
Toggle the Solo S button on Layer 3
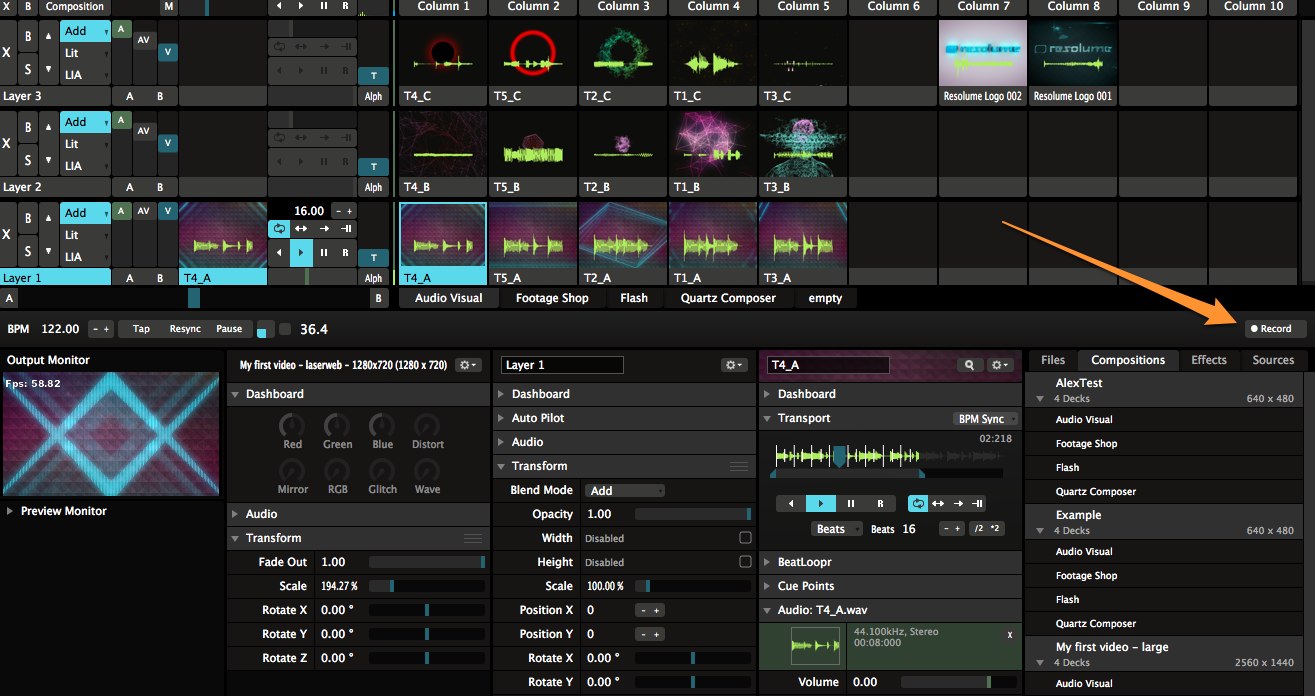click(x=28, y=69)
